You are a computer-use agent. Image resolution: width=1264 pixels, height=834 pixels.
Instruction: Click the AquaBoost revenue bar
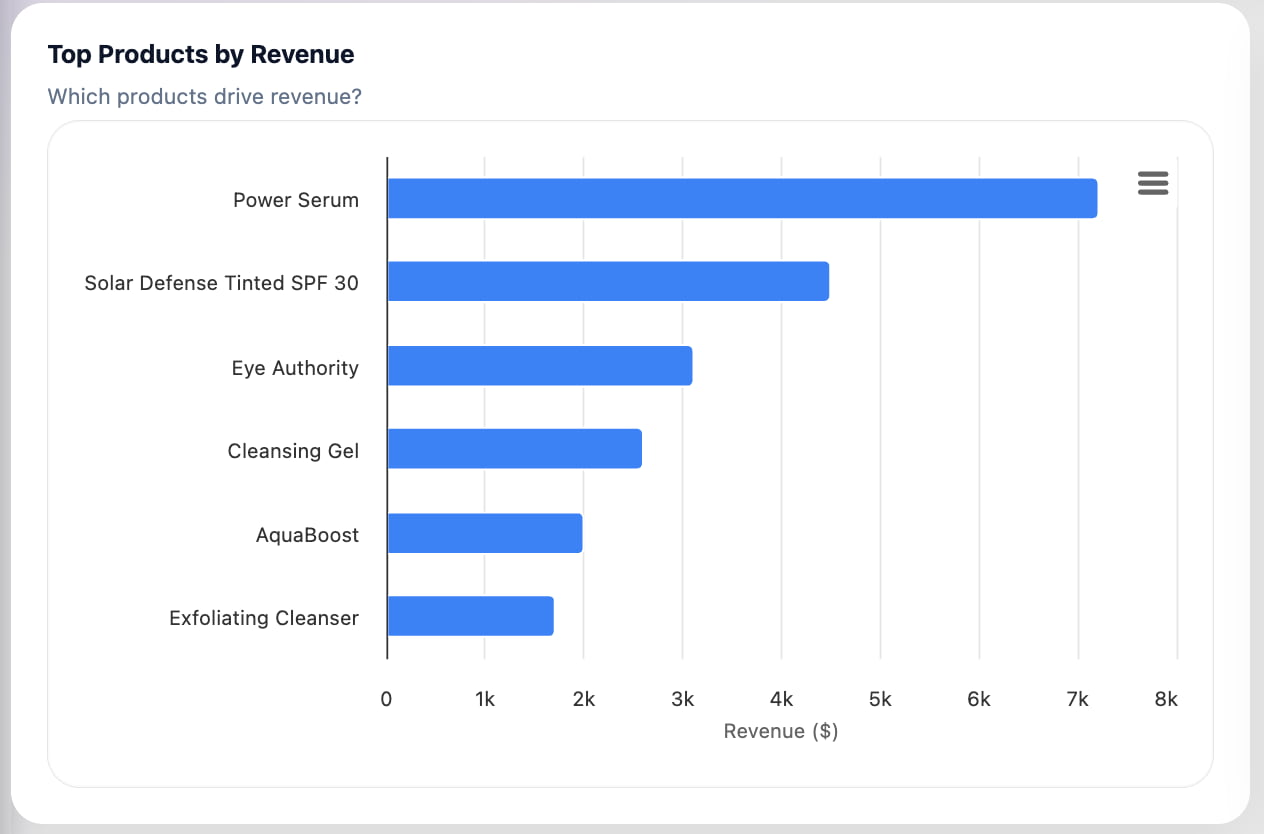pos(485,532)
